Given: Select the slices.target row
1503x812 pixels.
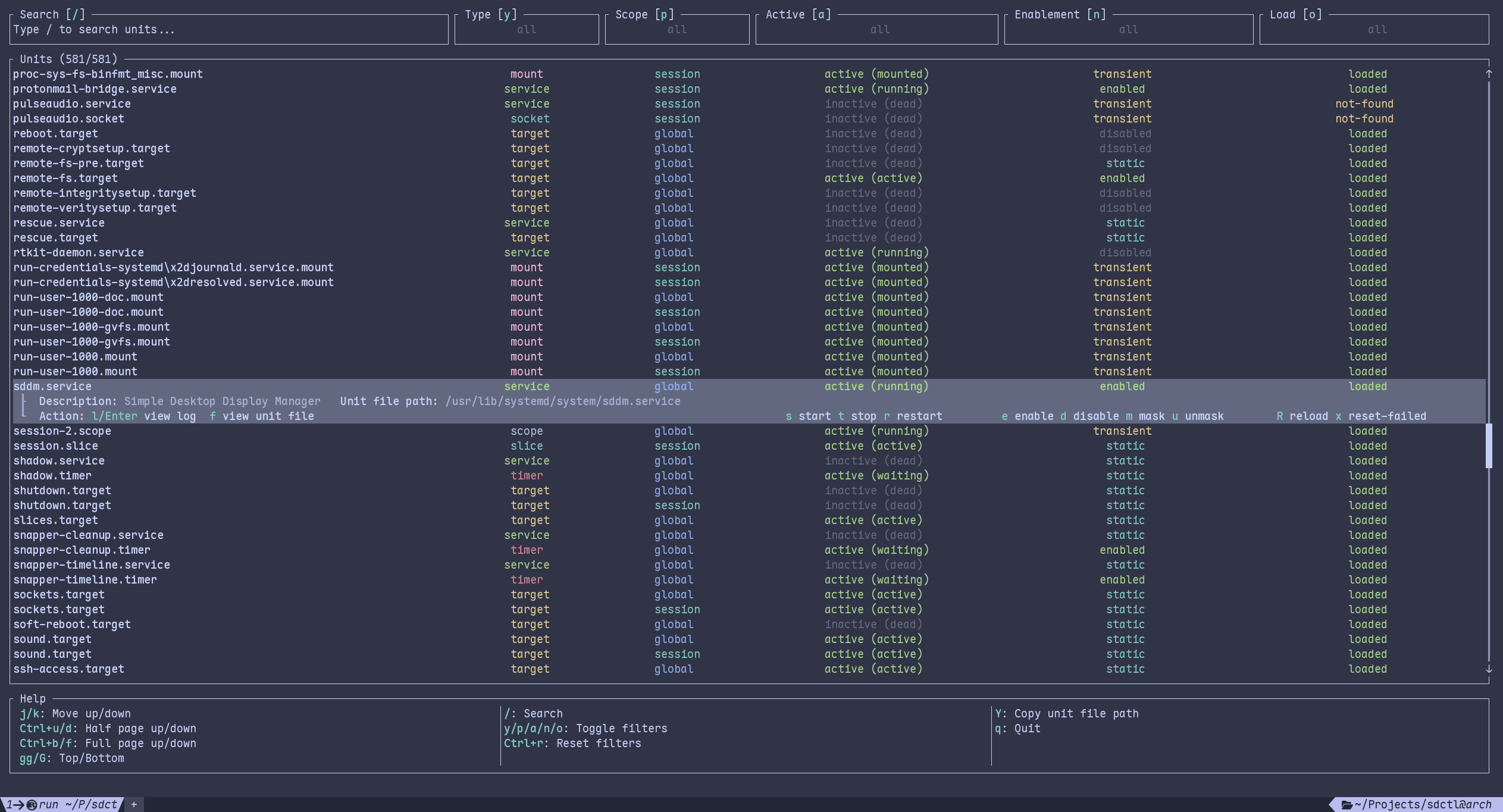Looking at the screenshot, I should [749, 520].
